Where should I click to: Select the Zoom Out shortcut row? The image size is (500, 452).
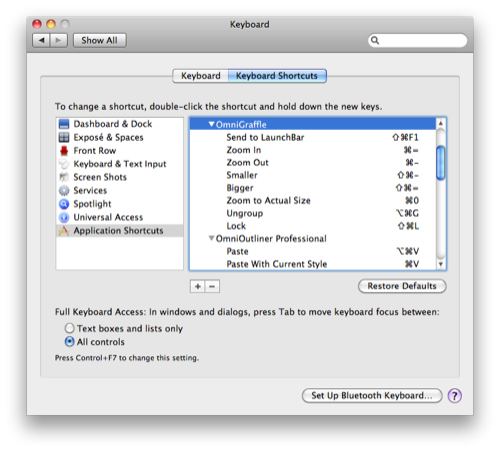(313, 163)
